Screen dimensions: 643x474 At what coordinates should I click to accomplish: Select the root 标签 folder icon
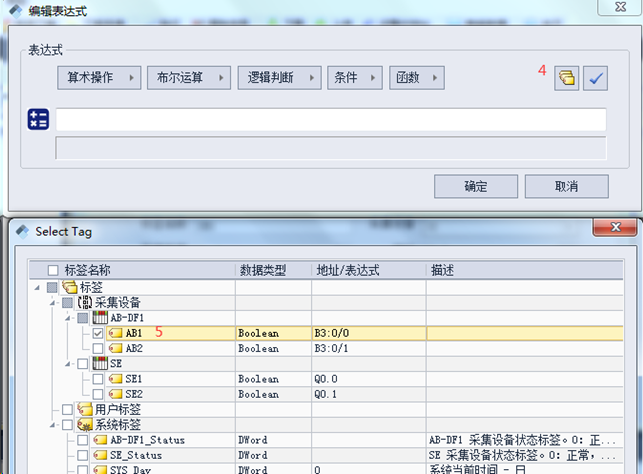coord(70,287)
